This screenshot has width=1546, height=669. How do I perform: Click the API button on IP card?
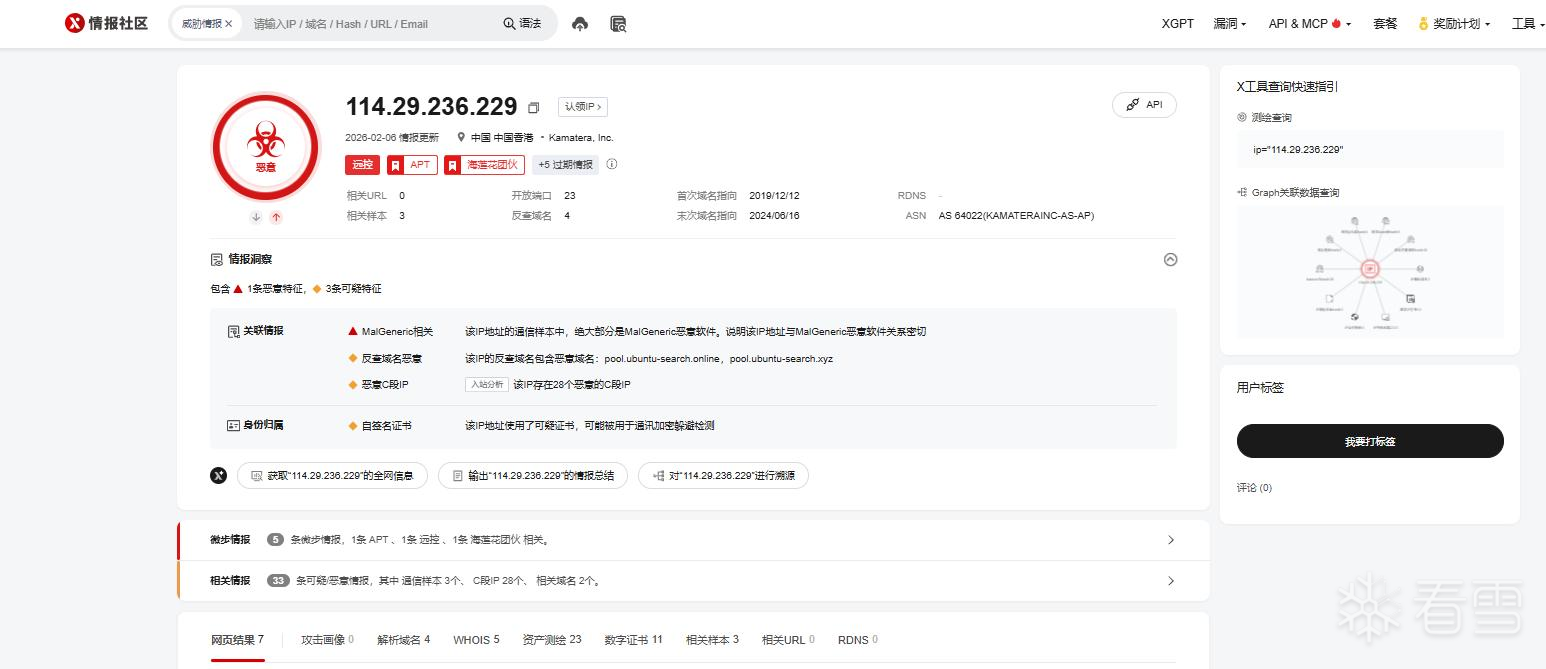click(x=1144, y=105)
